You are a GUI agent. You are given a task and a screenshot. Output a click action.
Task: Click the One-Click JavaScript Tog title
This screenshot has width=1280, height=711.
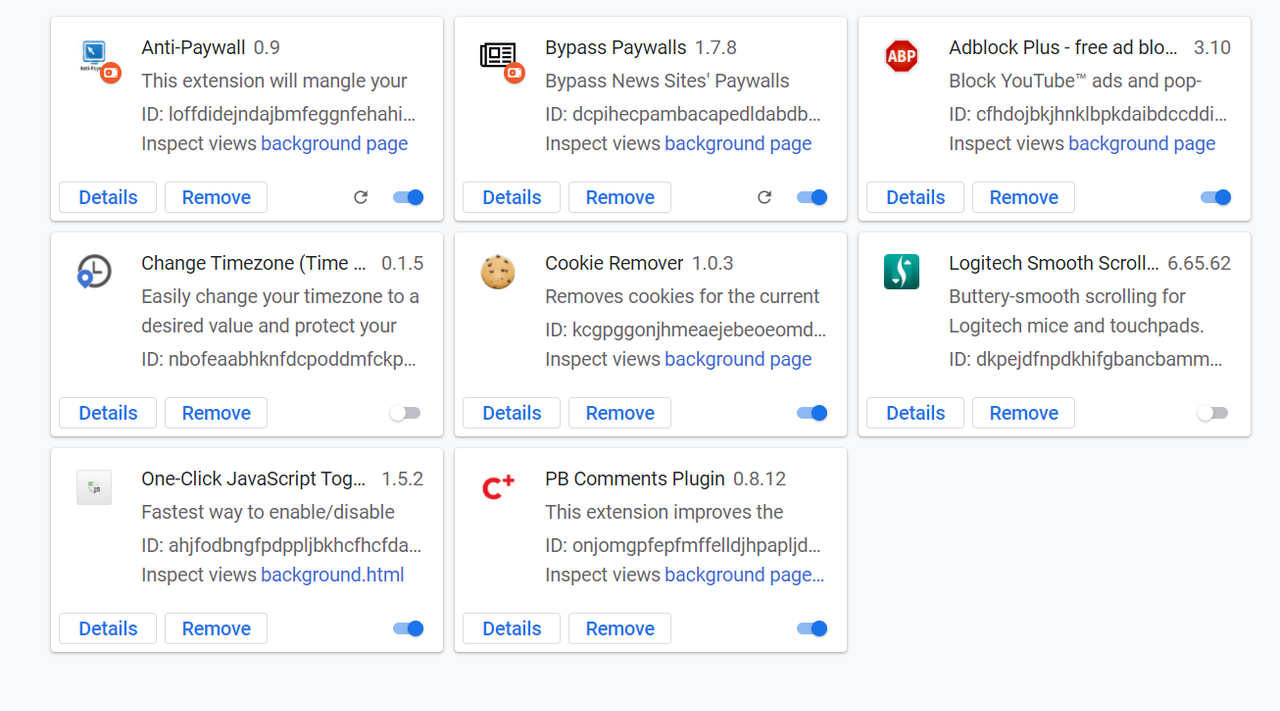point(254,479)
